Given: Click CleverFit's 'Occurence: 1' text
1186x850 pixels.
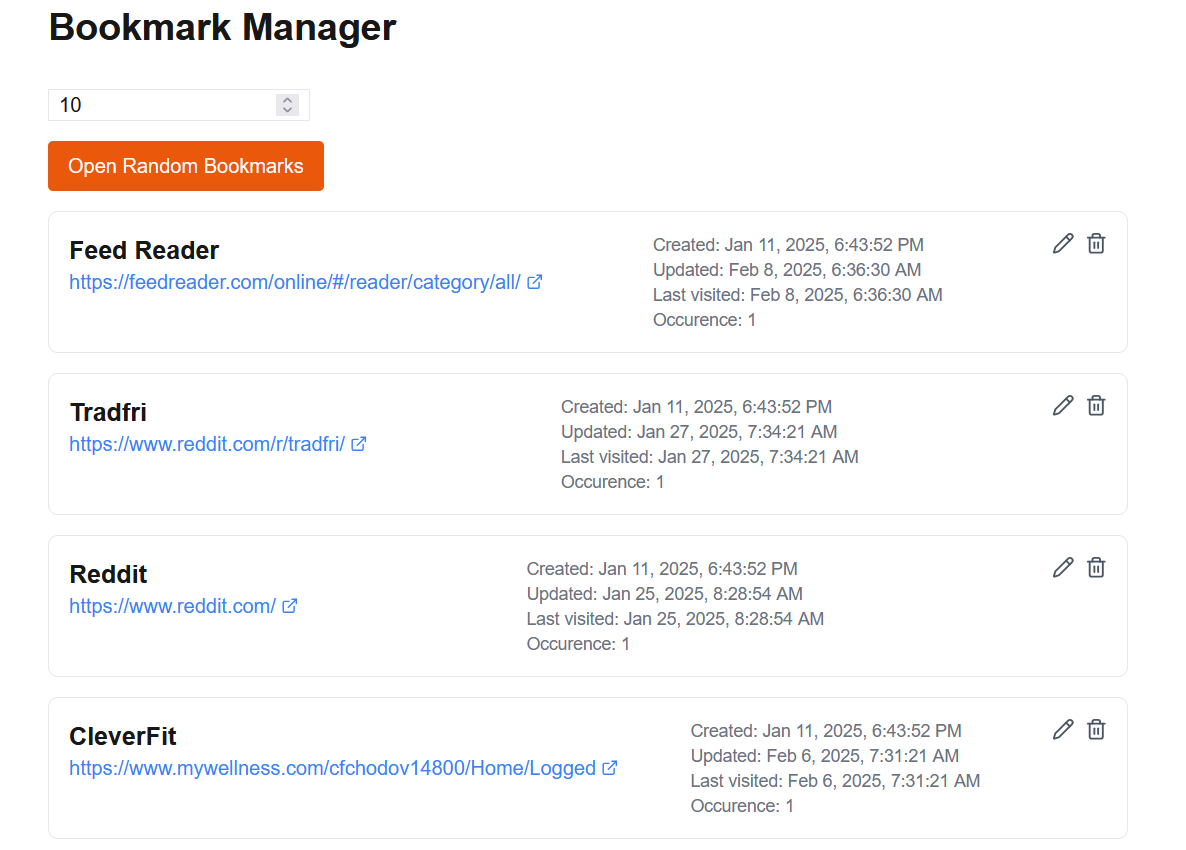Looking at the screenshot, I should (x=742, y=805).
